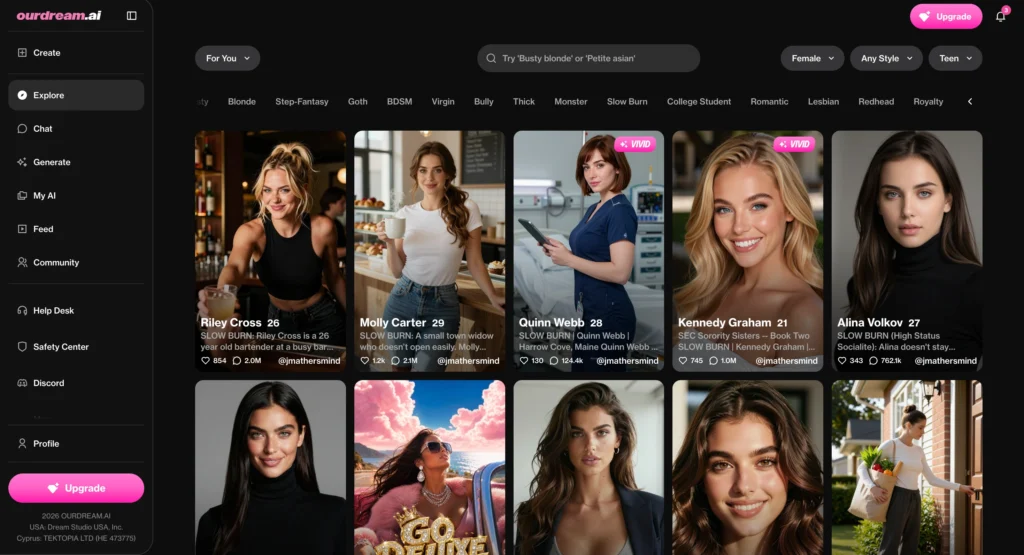Open the Safety Center menu item
The image size is (1024, 555).
click(x=76, y=347)
